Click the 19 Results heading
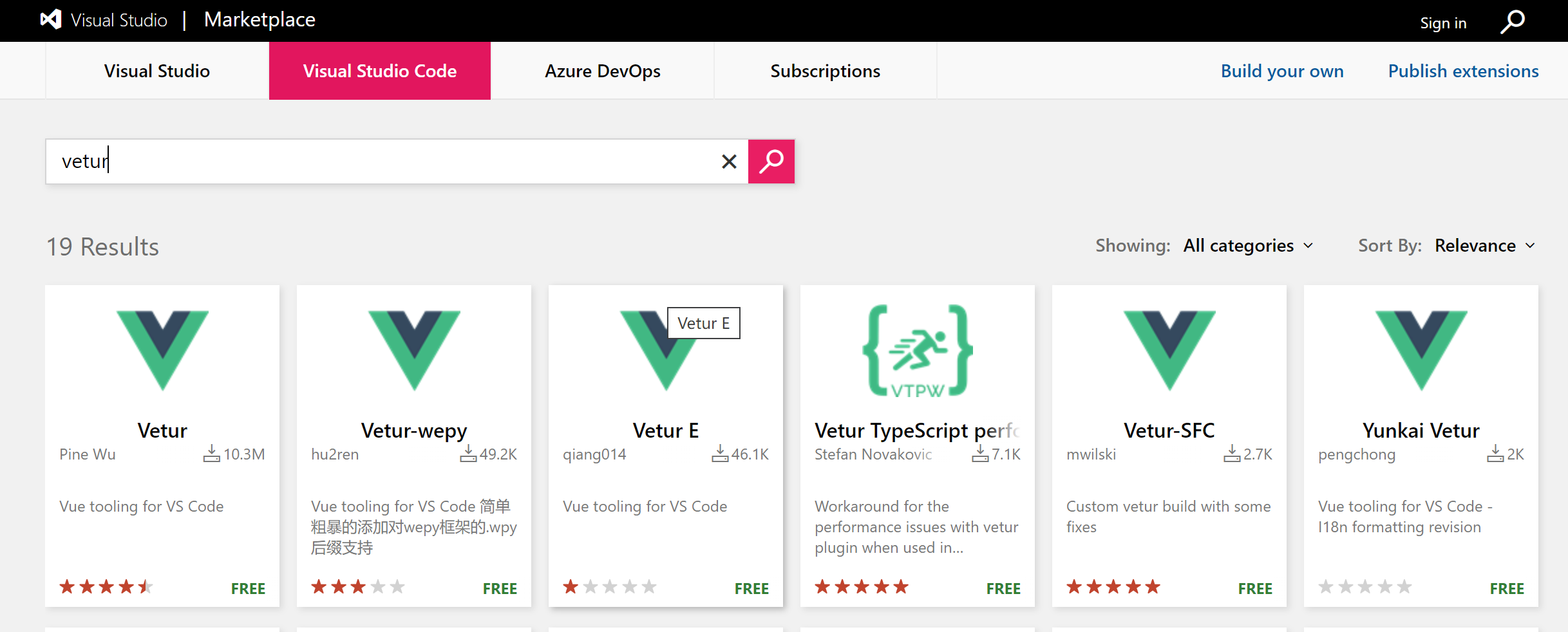The height and width of the screenshot is (632, 1568). tap(102, 246)
